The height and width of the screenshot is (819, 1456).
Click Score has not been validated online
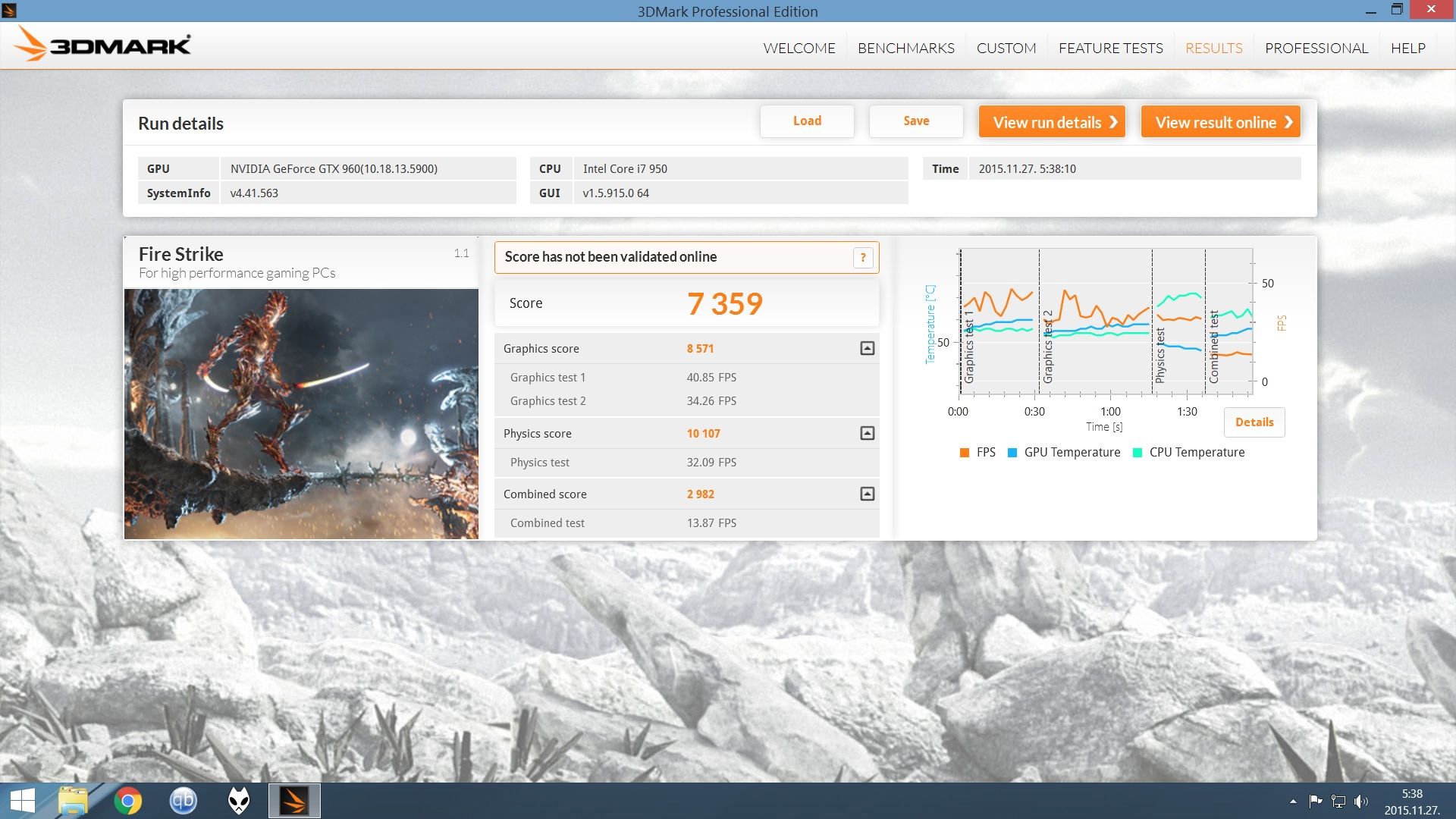pos(610,257)
